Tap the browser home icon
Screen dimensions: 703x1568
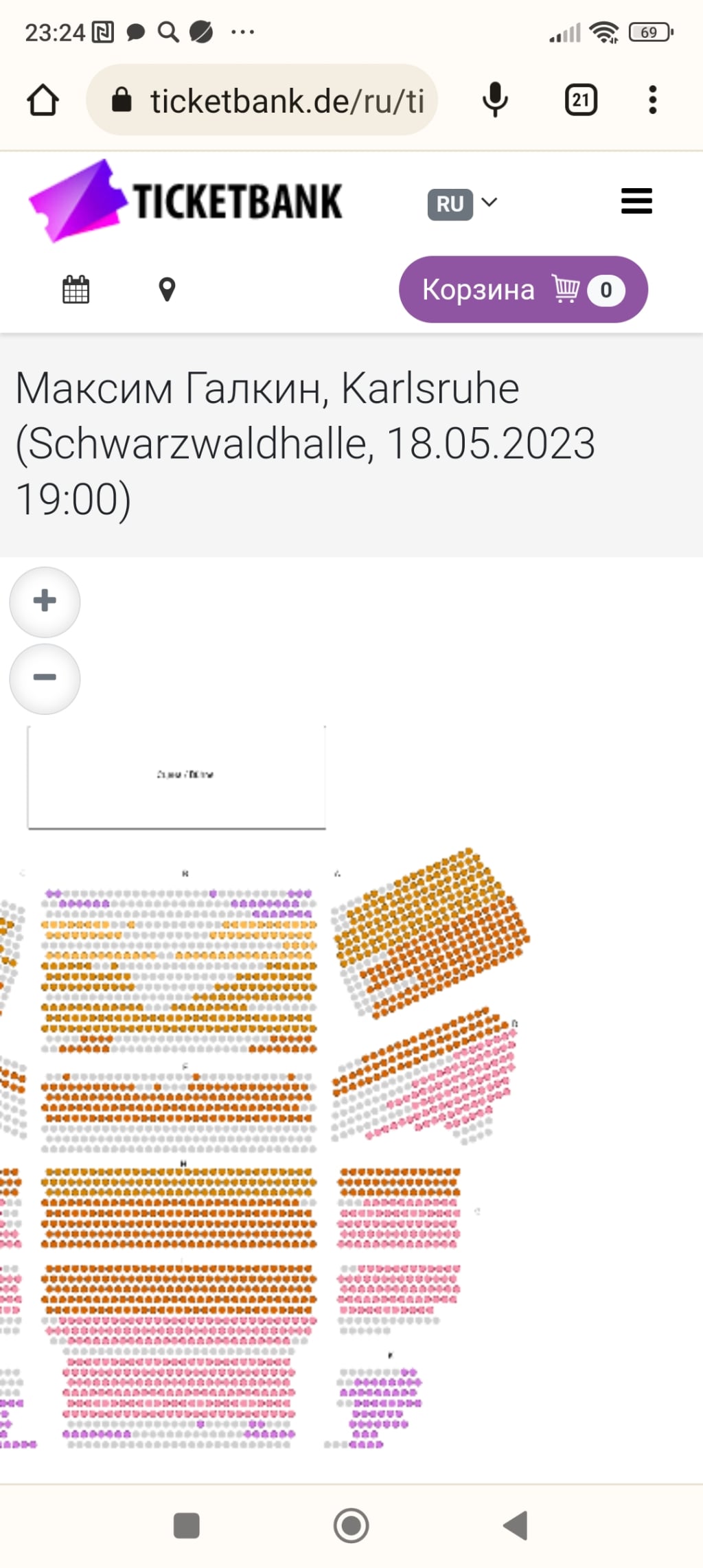43,100
